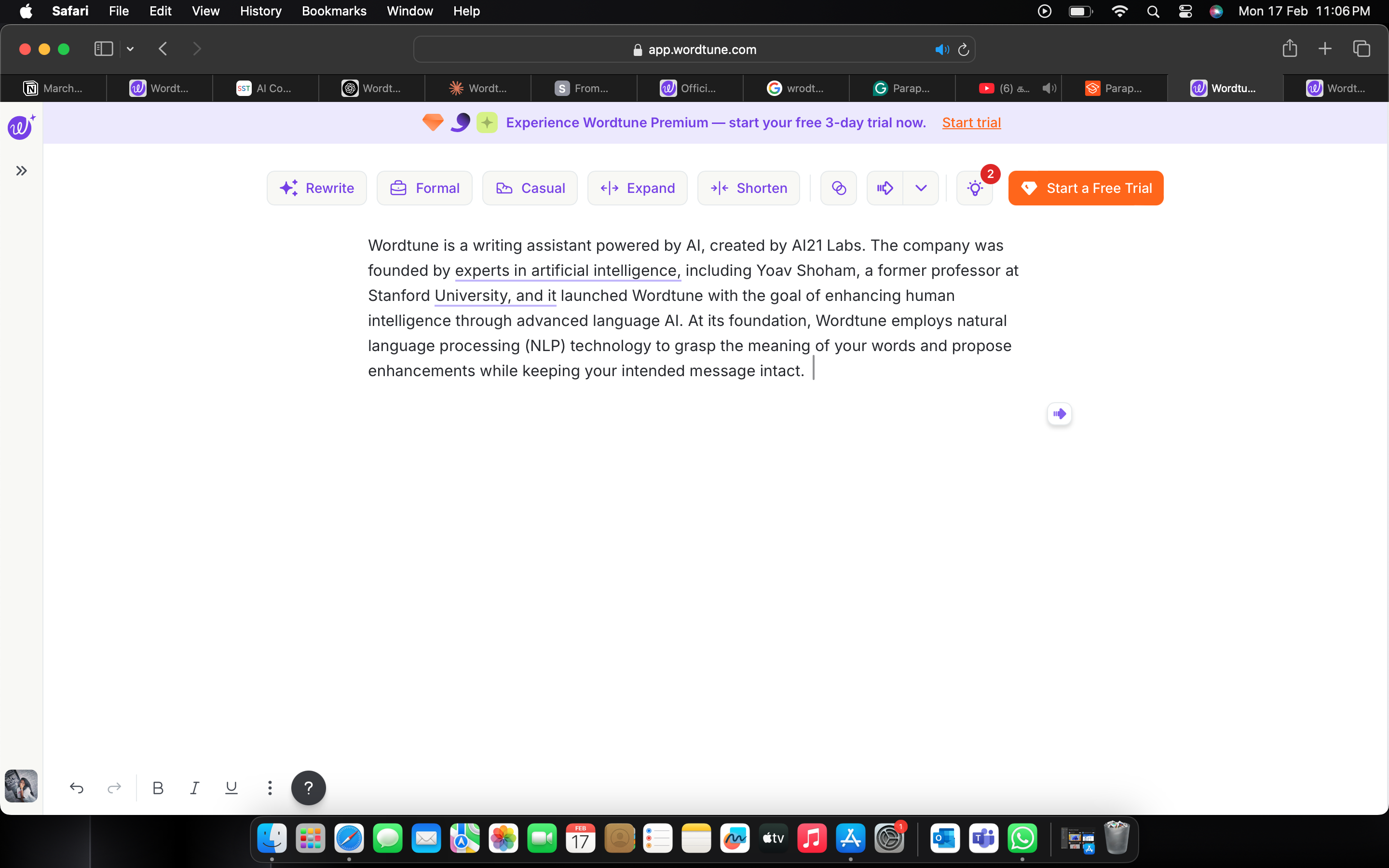The height and width of the screenshot is (868, 1389).
Task: Go back to previous page
Action: [163, 49]
